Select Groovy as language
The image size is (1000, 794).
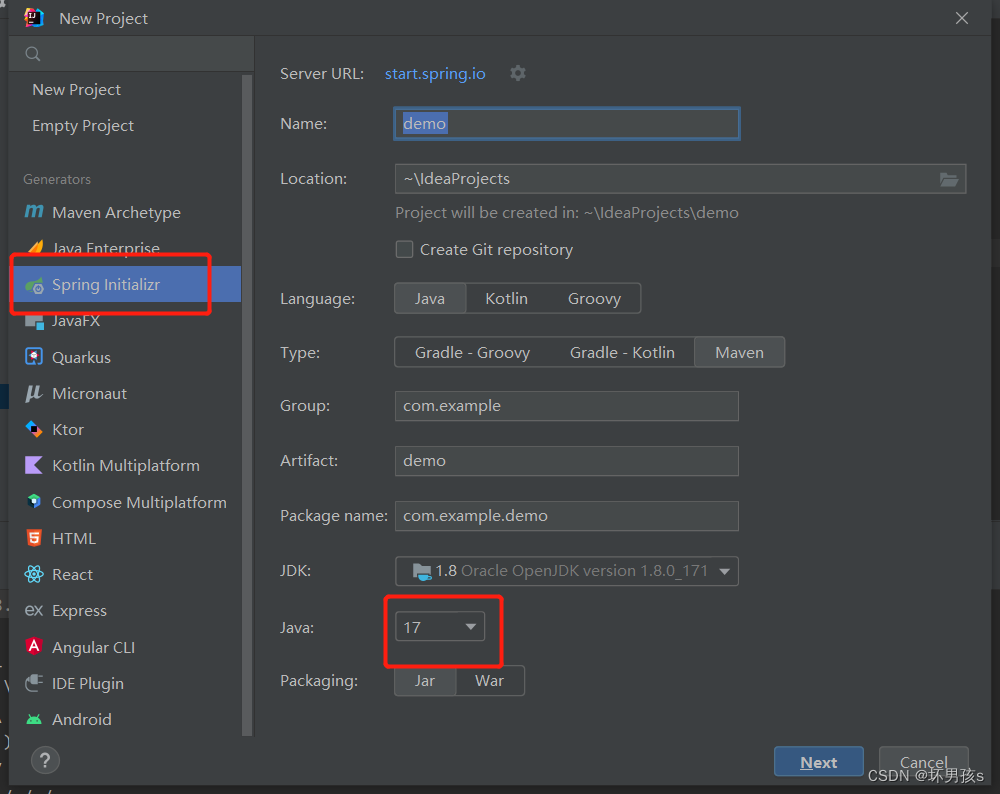click(x=594, y=298)
